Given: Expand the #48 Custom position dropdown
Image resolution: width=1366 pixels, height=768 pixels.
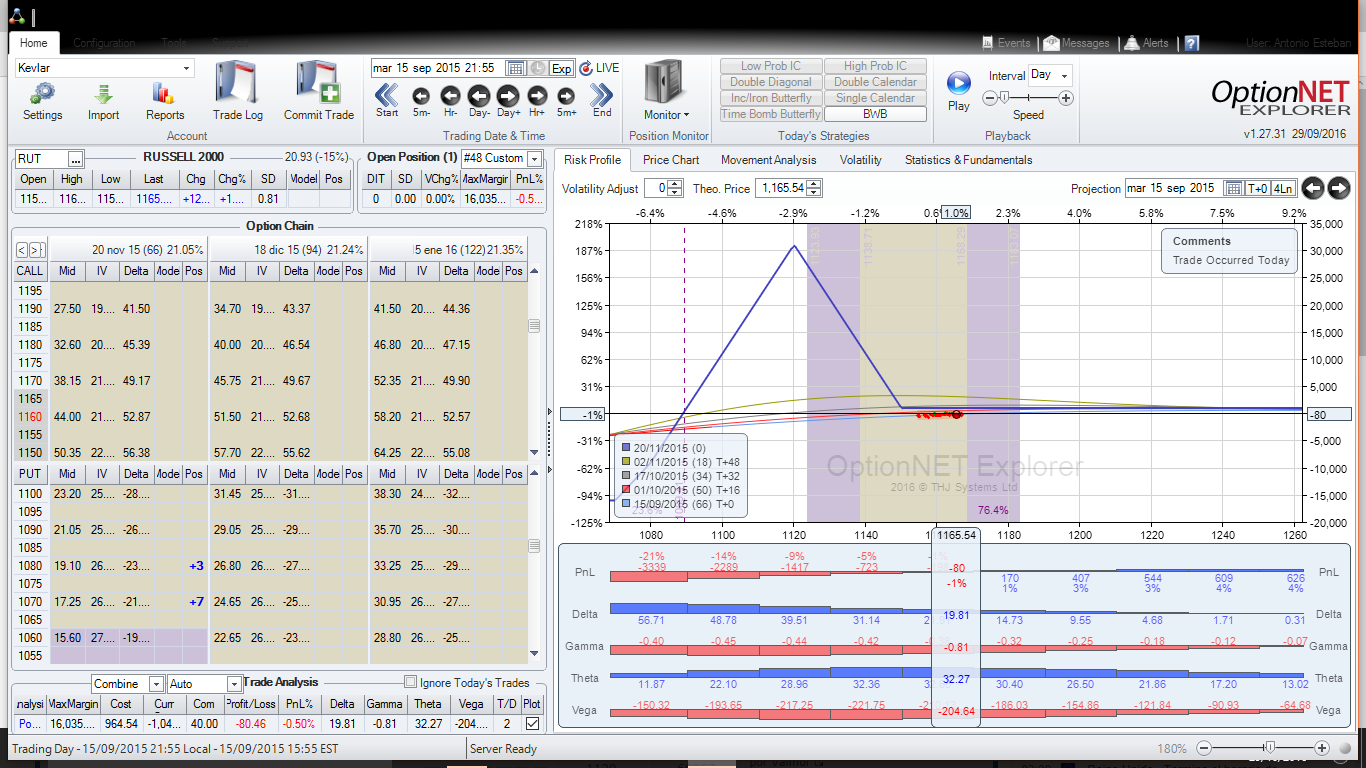Looking at the screenshot, I should tap(534, 158).
